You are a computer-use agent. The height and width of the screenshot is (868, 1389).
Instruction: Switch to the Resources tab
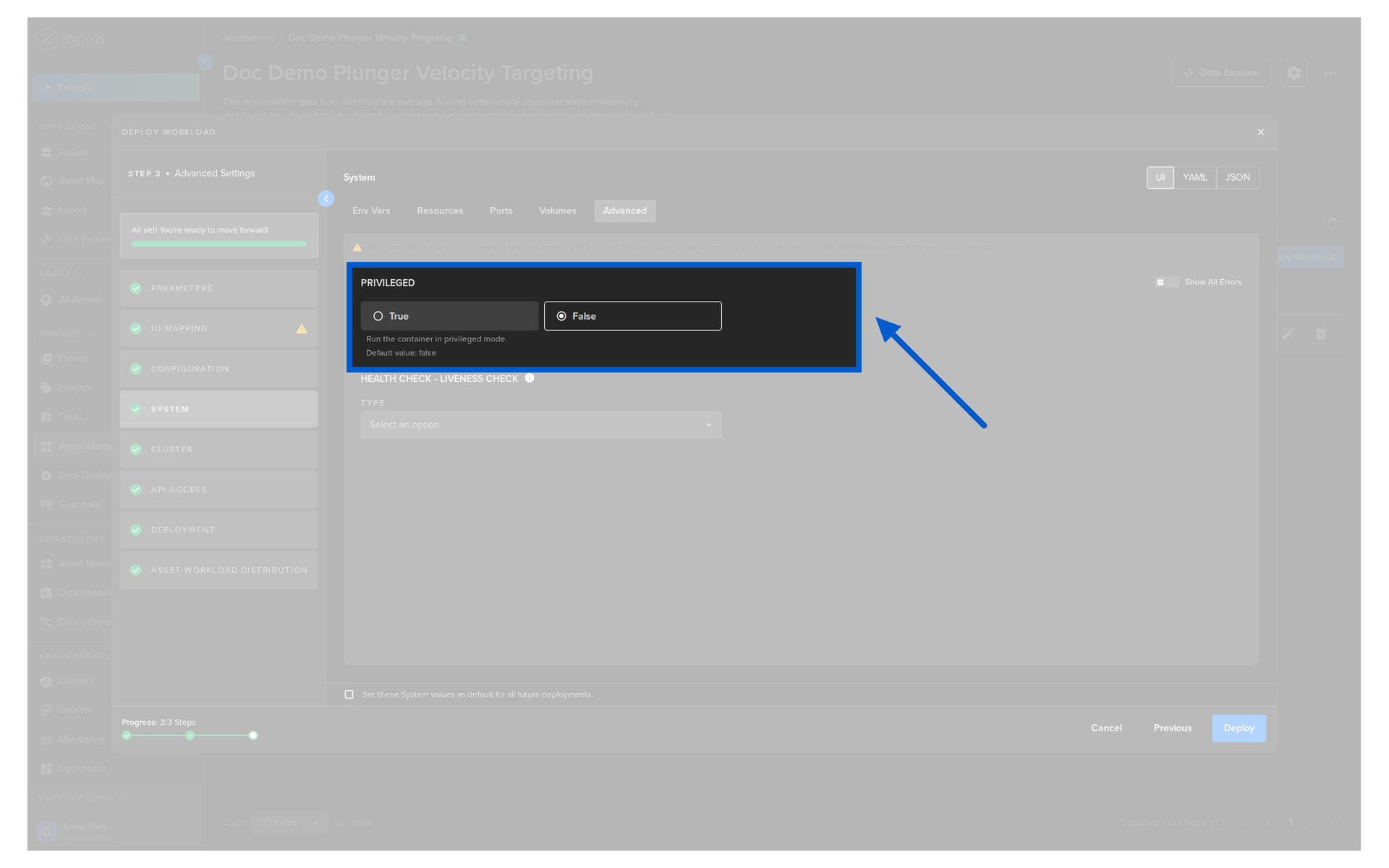click(440, 211)
